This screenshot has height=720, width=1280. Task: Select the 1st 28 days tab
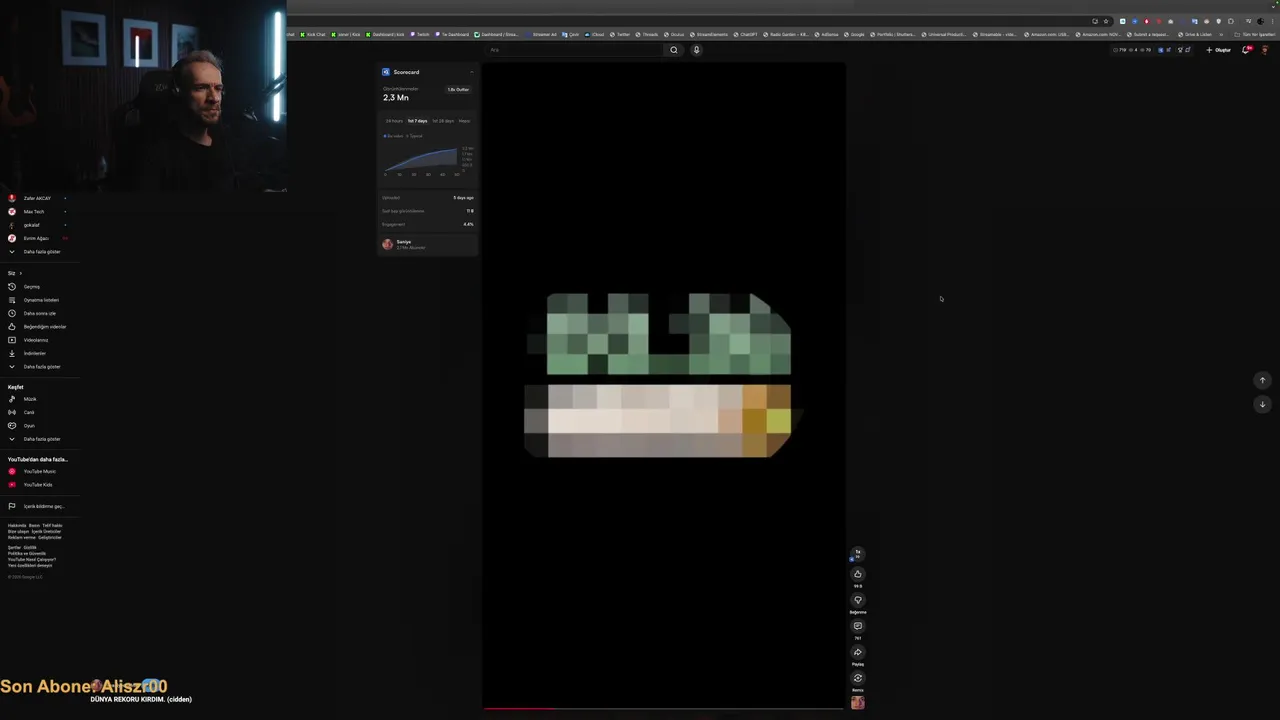pyautogui.click(x=442, y=121)
